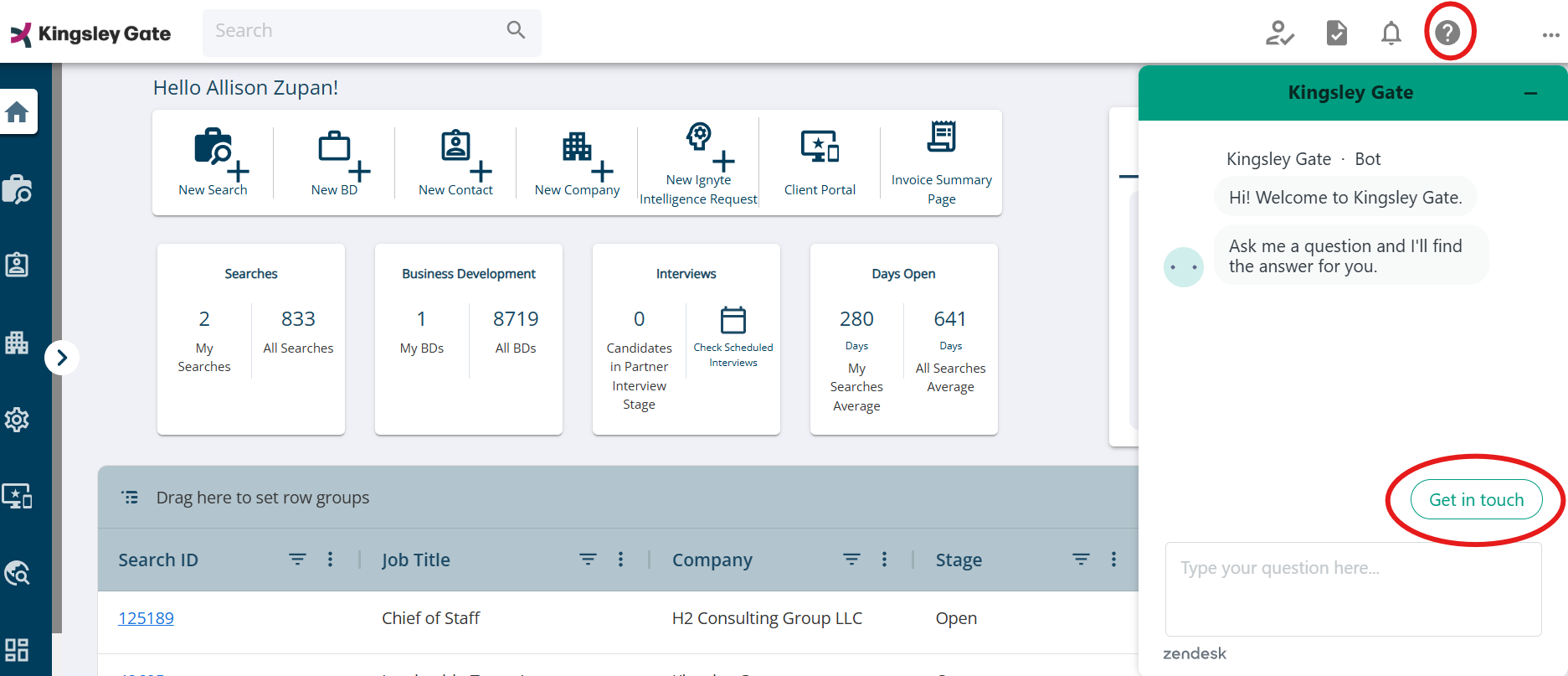The height and width of the screenshot is (676, 1568).
Task: Open the help question mark icon
Action: coord(1447,33)
